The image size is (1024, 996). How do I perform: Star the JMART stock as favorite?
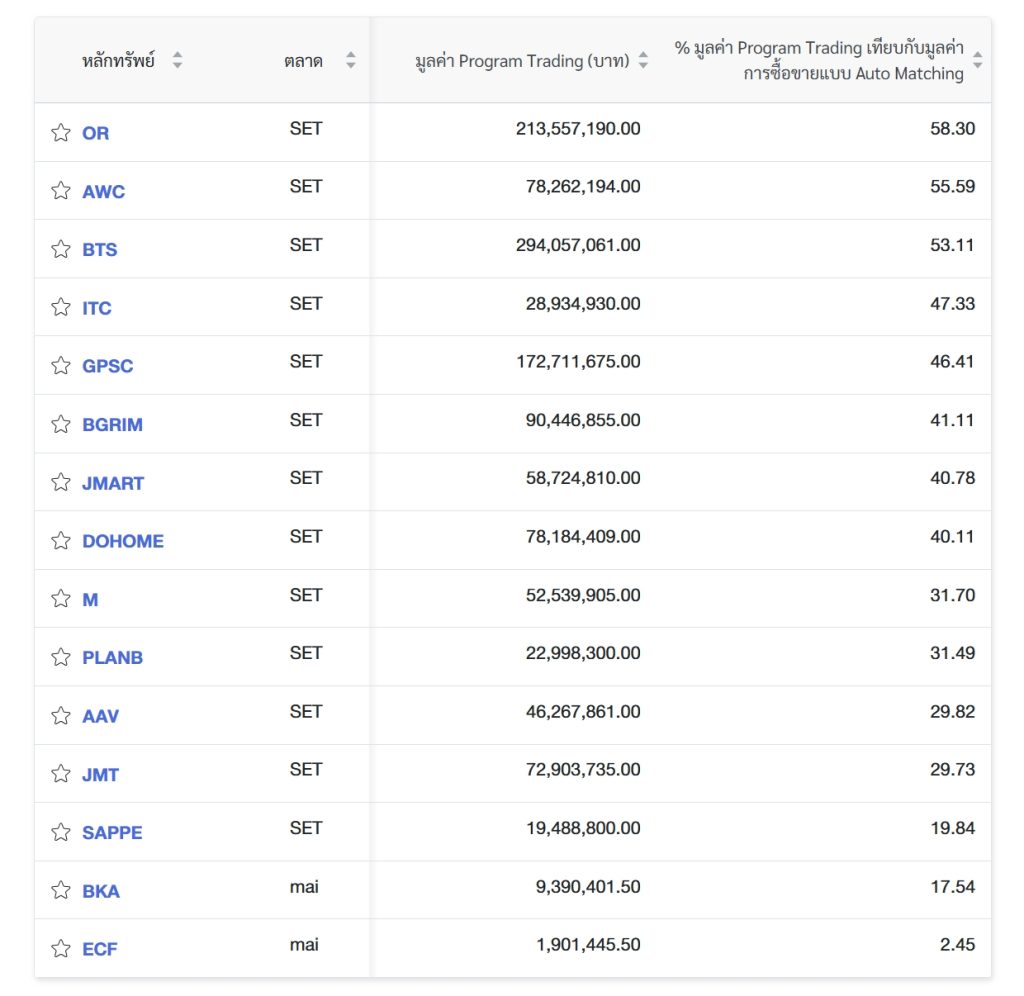61,482
